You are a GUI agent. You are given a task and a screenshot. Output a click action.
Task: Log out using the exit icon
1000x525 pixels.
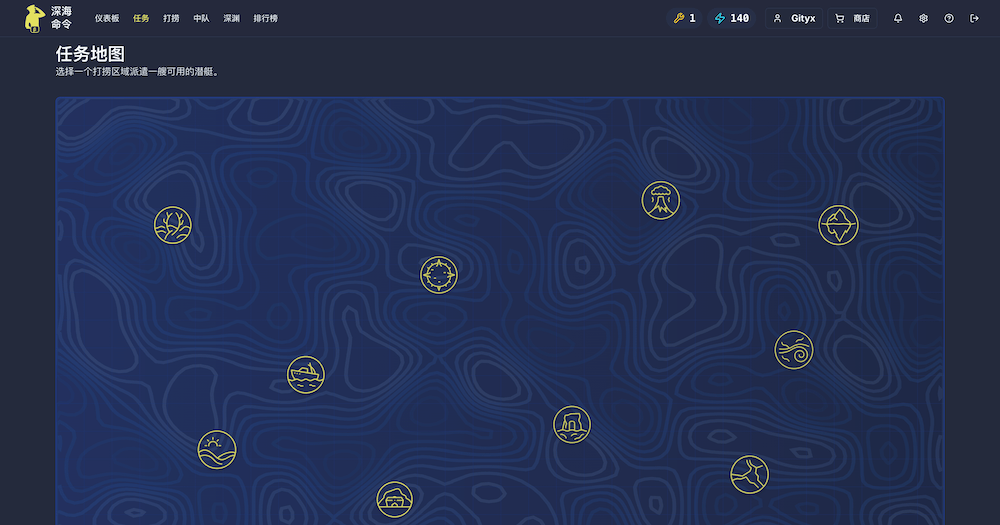(x=975, y=18)
